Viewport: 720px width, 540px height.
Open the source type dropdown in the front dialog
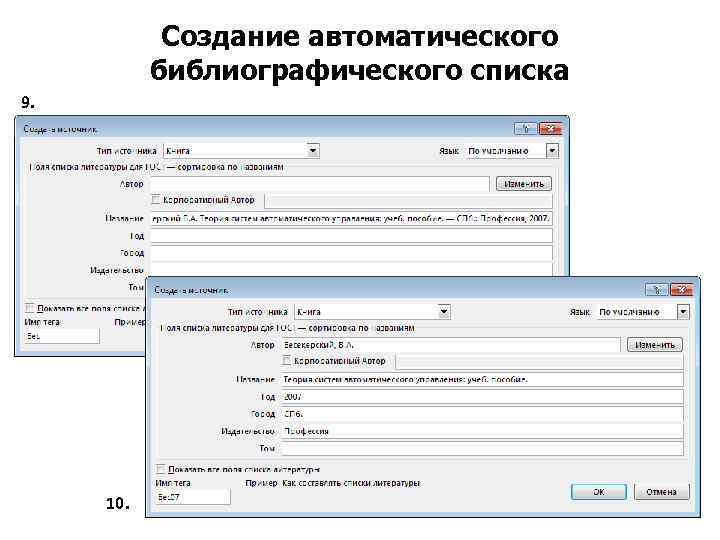point(444,311)
